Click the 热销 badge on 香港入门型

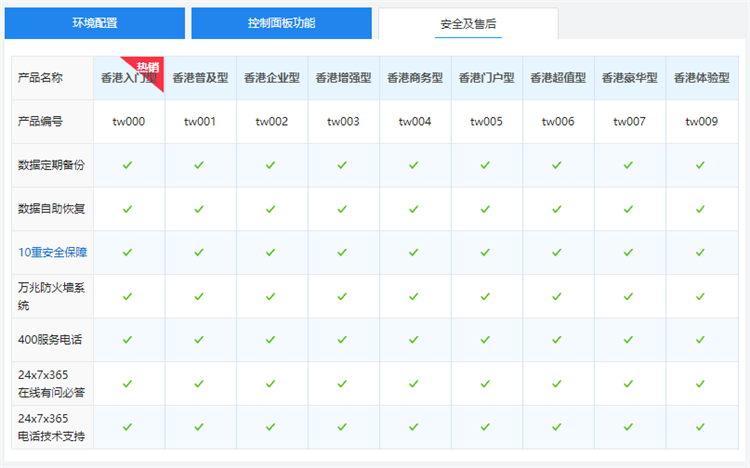coord(148,67)
